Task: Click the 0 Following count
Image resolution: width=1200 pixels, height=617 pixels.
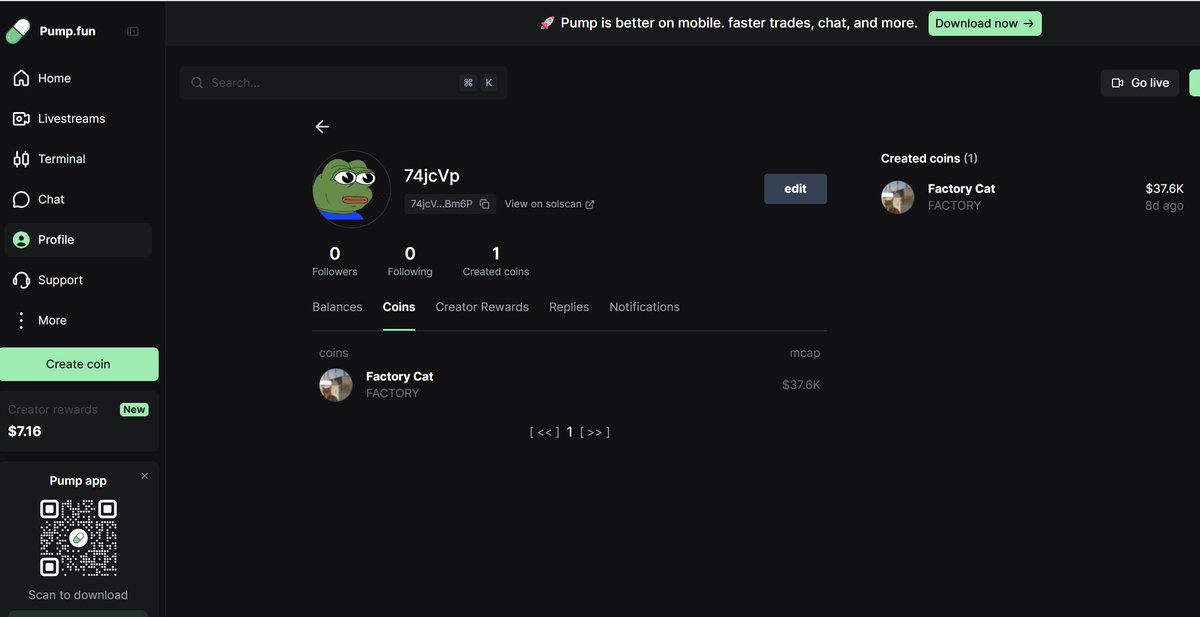Action: tap(410, 261)
